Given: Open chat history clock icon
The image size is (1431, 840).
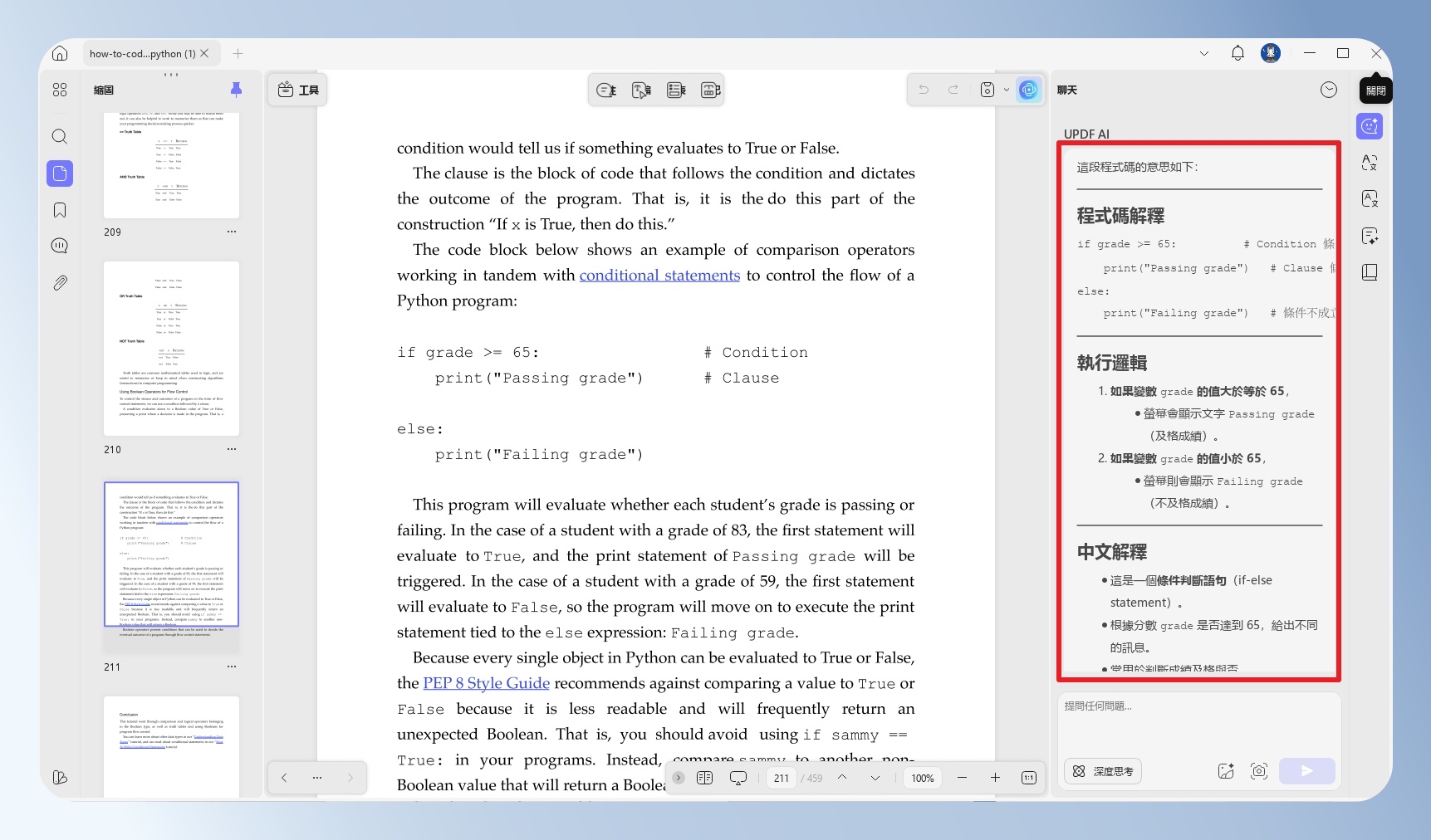Looking at the screenshot, I should click(1329, 90).
